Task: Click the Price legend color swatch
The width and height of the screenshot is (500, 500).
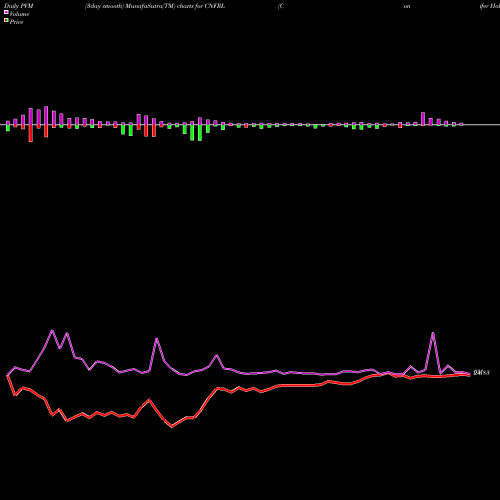Action: click(6, 21)
